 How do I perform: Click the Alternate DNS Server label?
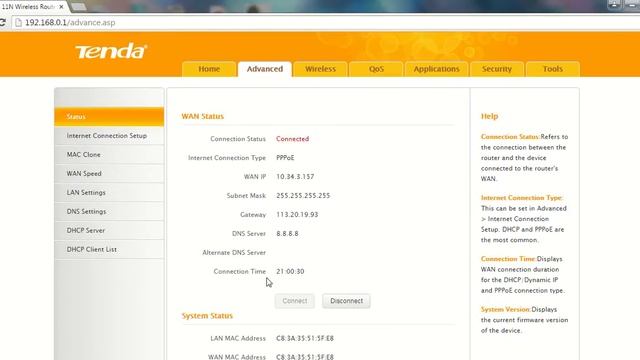tap(234, 253)
